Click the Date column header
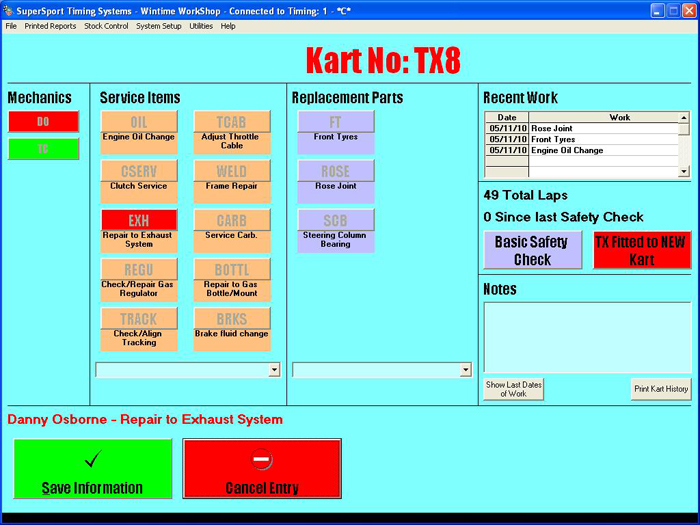Image resolution: width=700 pixels, height=525 pixels. pos(507,117)
